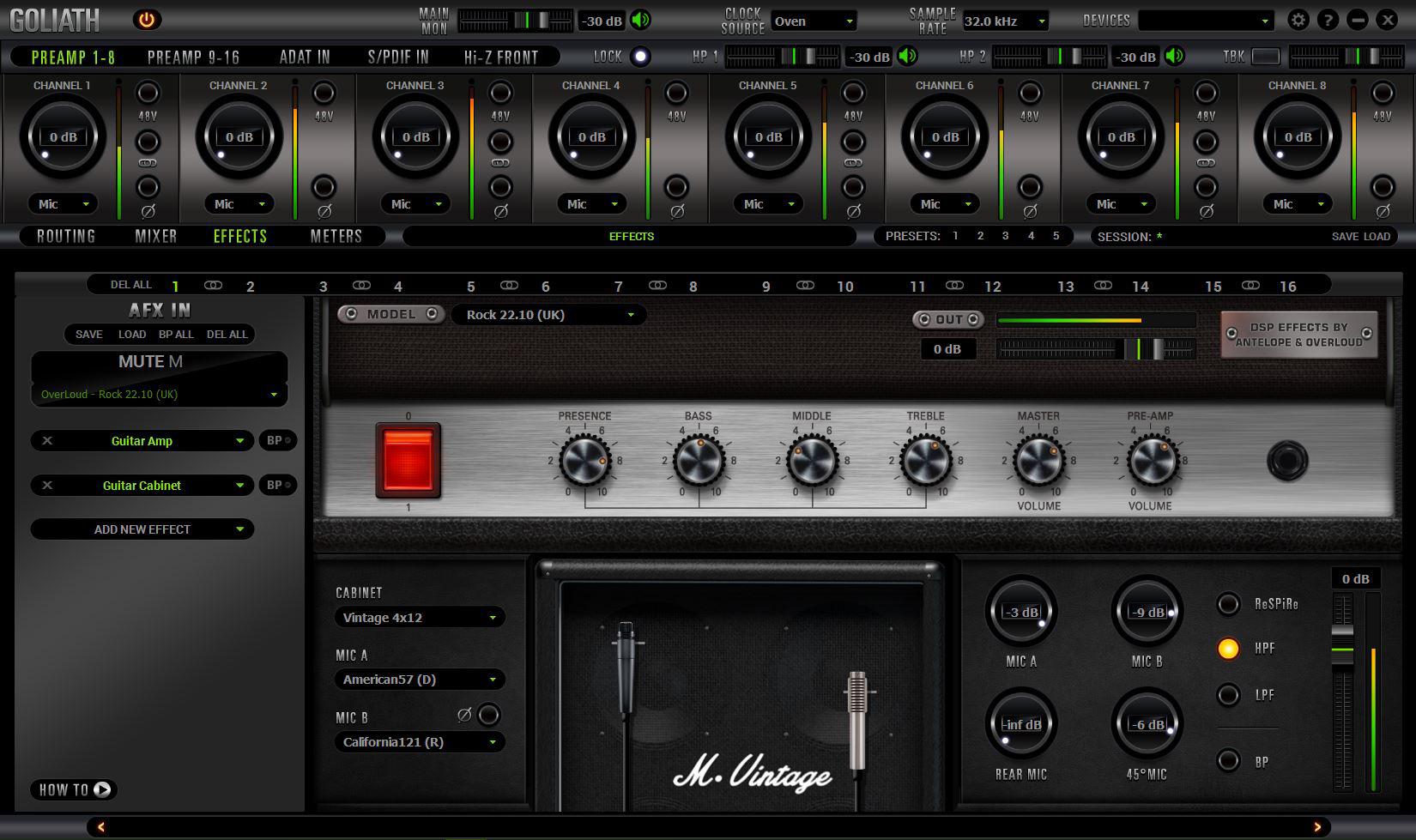Open MIC B dropdown California121 (R)
1416x840 pixels.
pos(419,741)
